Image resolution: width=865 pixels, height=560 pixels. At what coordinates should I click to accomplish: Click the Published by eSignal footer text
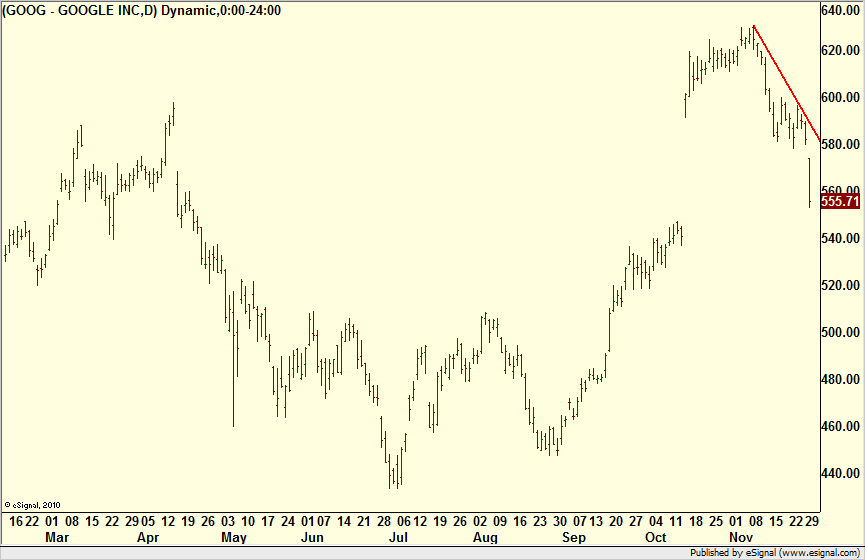[x=775, y=553]
